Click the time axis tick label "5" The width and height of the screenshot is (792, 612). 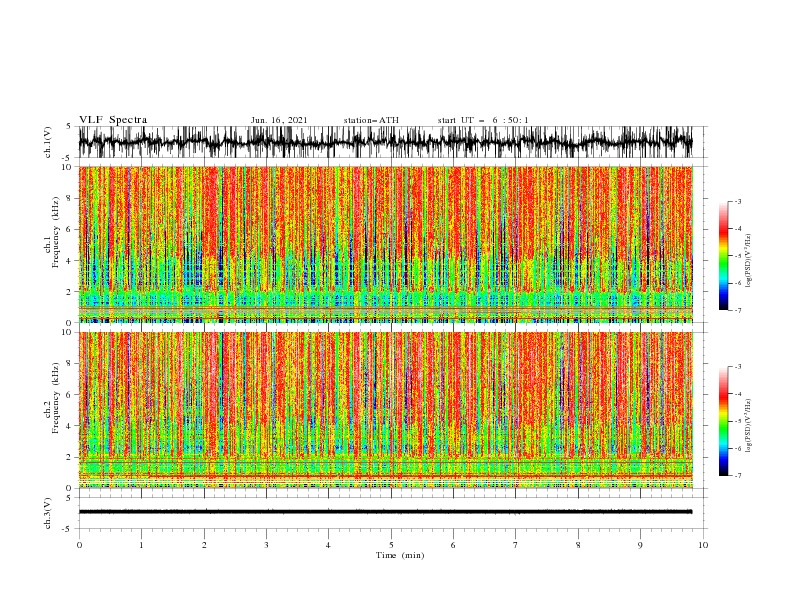tap(391, 545)
